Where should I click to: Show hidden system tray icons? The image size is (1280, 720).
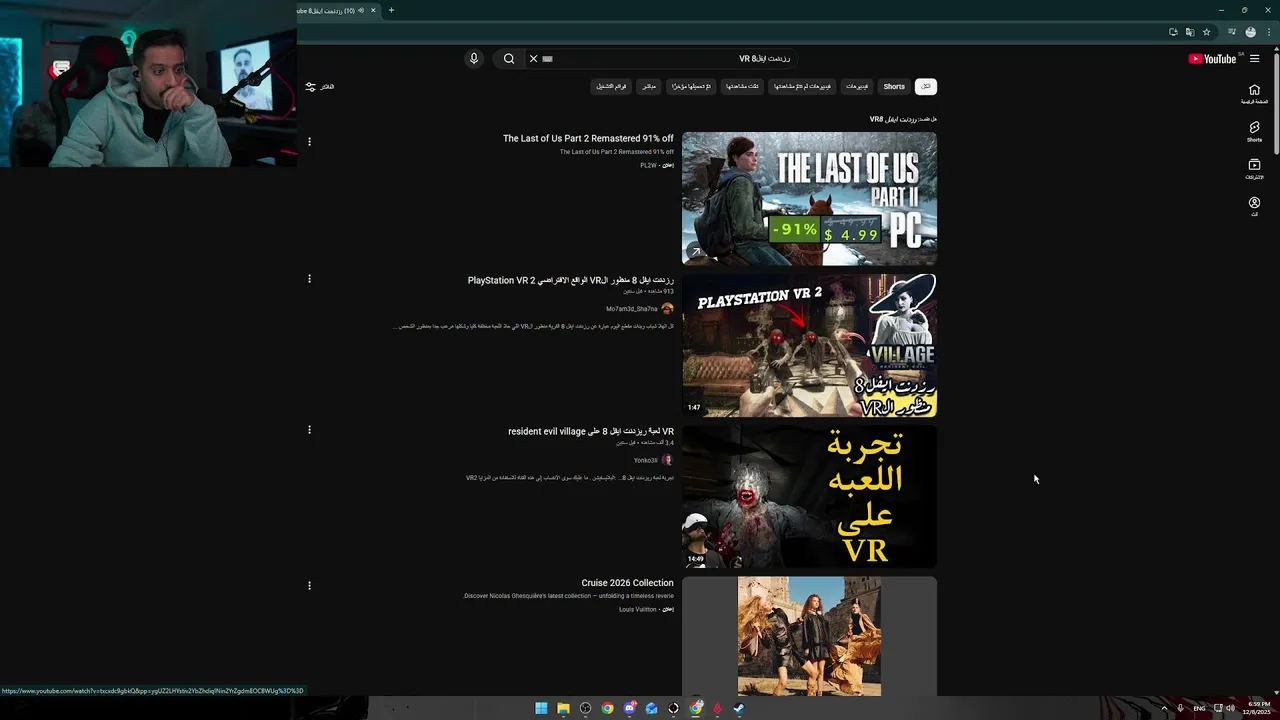pos(1164,709)
